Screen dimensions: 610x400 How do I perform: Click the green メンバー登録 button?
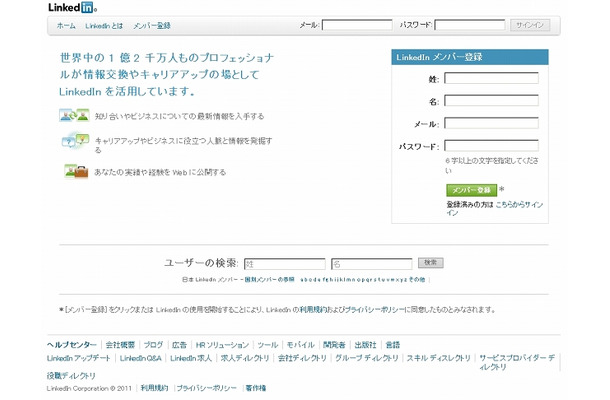point(472,190)
